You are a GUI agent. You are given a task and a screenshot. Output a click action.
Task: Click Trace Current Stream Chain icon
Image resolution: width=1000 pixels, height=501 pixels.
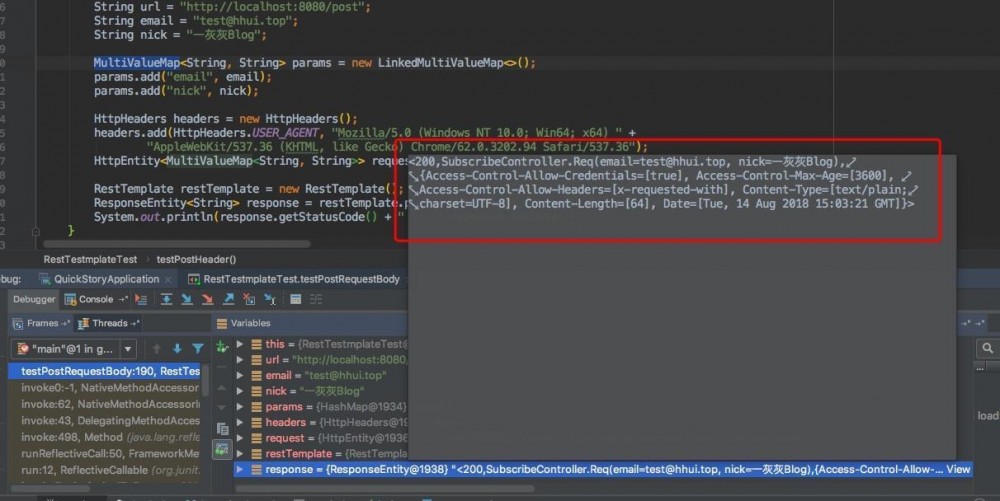pyautogui.click(x=316, y=299)
